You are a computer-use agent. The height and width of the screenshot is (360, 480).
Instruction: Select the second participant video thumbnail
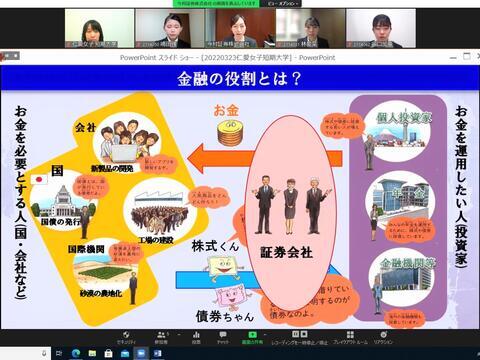pos(170,29)
